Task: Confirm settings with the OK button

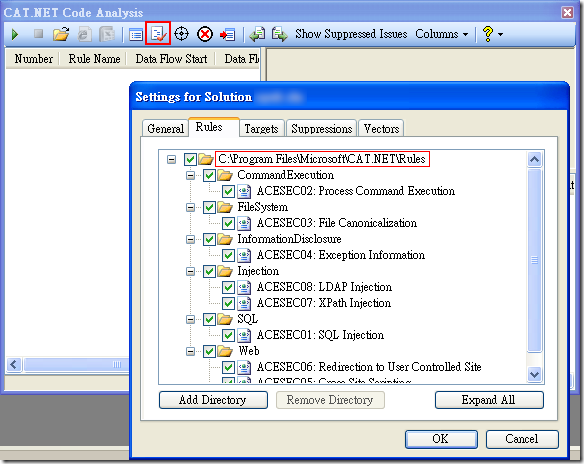Action: tap(441, 439)
